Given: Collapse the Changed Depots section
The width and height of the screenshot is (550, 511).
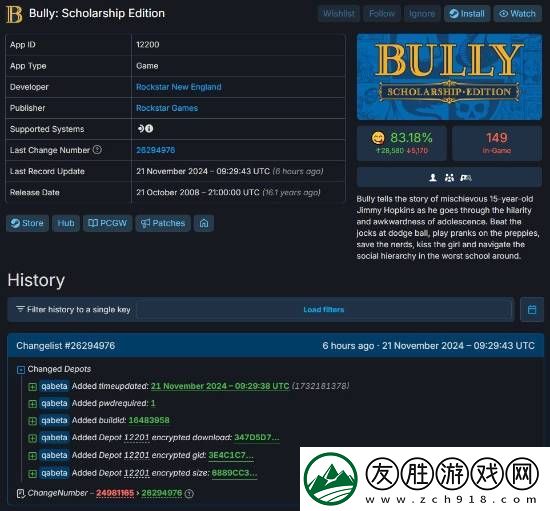Looking at the screenshot, I should [21, 370].
